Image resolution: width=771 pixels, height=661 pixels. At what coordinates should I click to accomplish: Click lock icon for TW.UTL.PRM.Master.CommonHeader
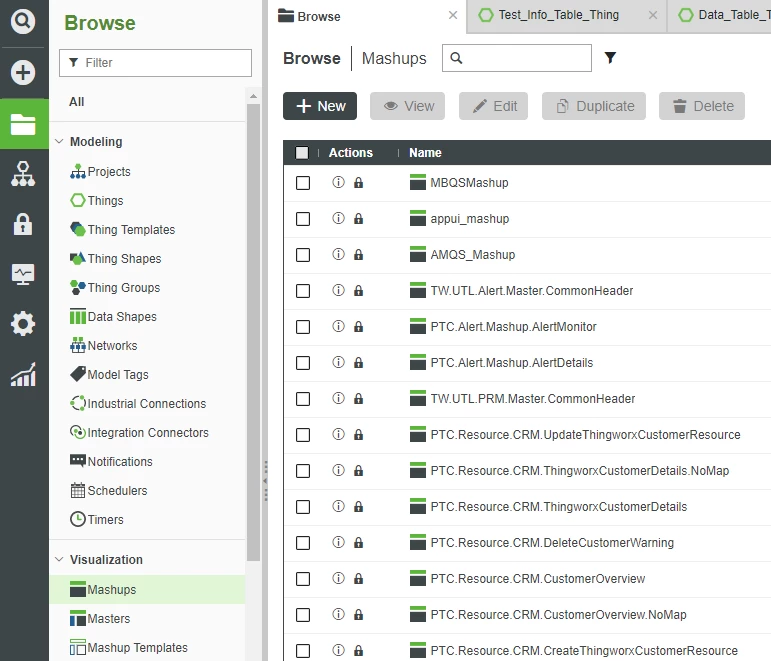pyautogui.click(x=358, y=398)
